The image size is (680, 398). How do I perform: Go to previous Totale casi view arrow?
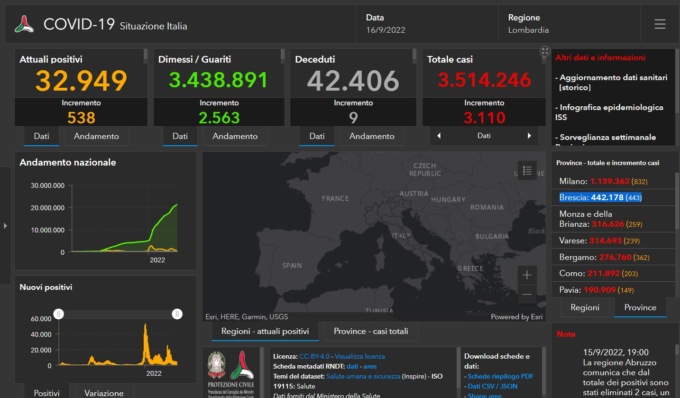pyautogui.click(x=439, y=136)
